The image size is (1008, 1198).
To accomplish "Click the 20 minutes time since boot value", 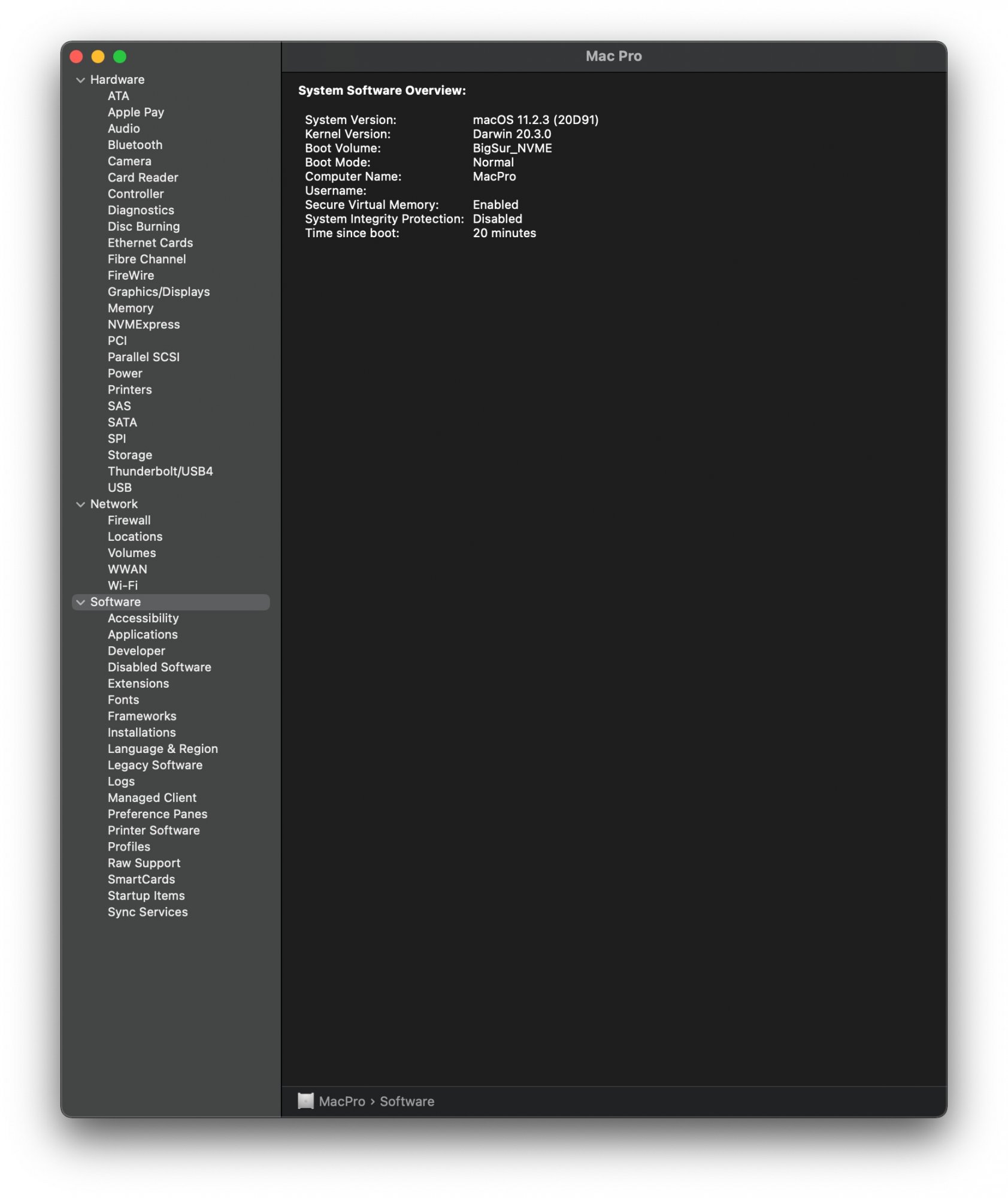I will [504, 233].
